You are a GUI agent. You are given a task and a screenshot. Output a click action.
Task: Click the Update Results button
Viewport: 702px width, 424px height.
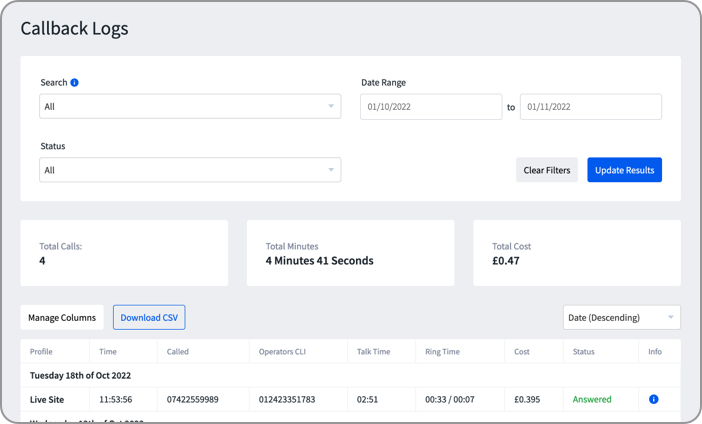pyautogui.click(x=624, y=170)
